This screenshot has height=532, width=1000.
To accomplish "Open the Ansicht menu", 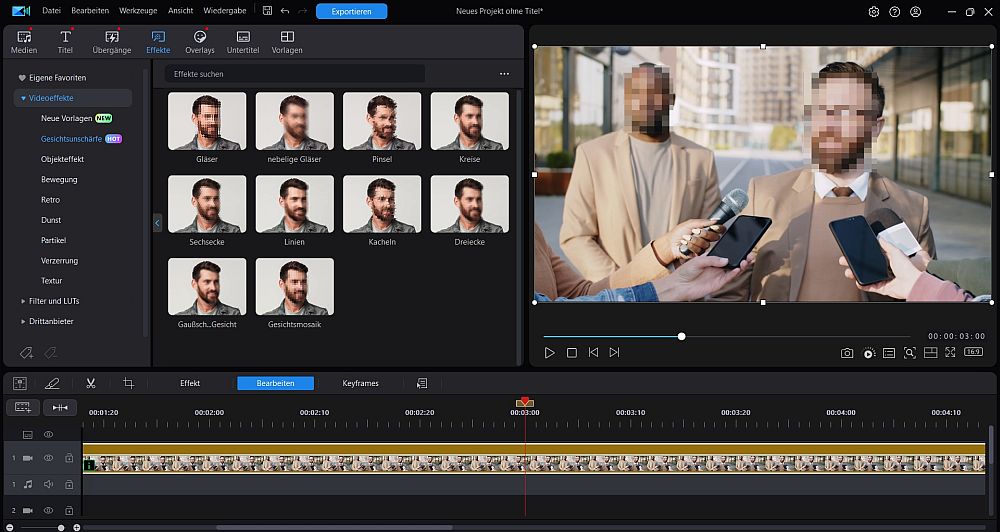I will click(180, 11).
